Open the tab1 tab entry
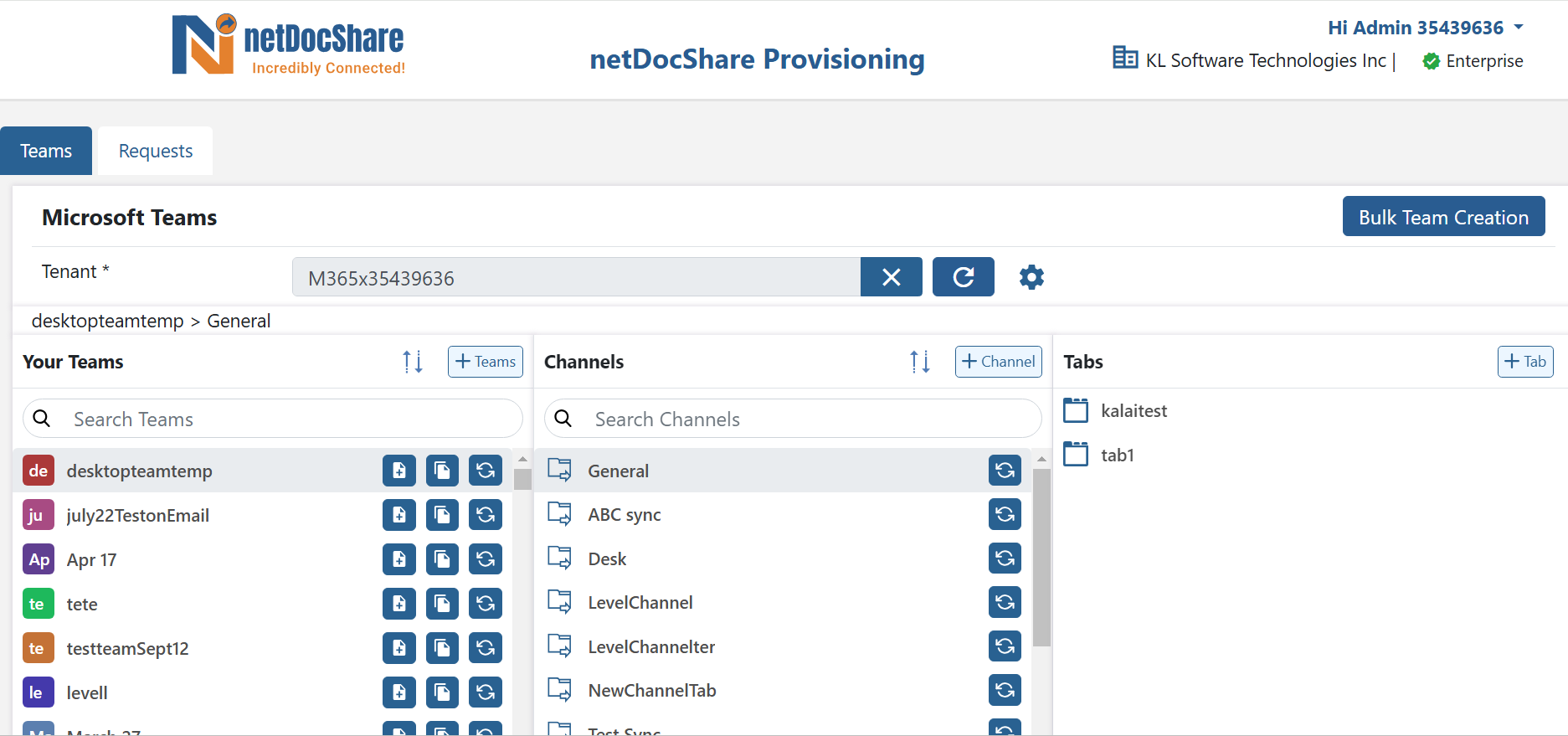Viewport: 1568px width, 736px height. click(x=1118, y=455)
